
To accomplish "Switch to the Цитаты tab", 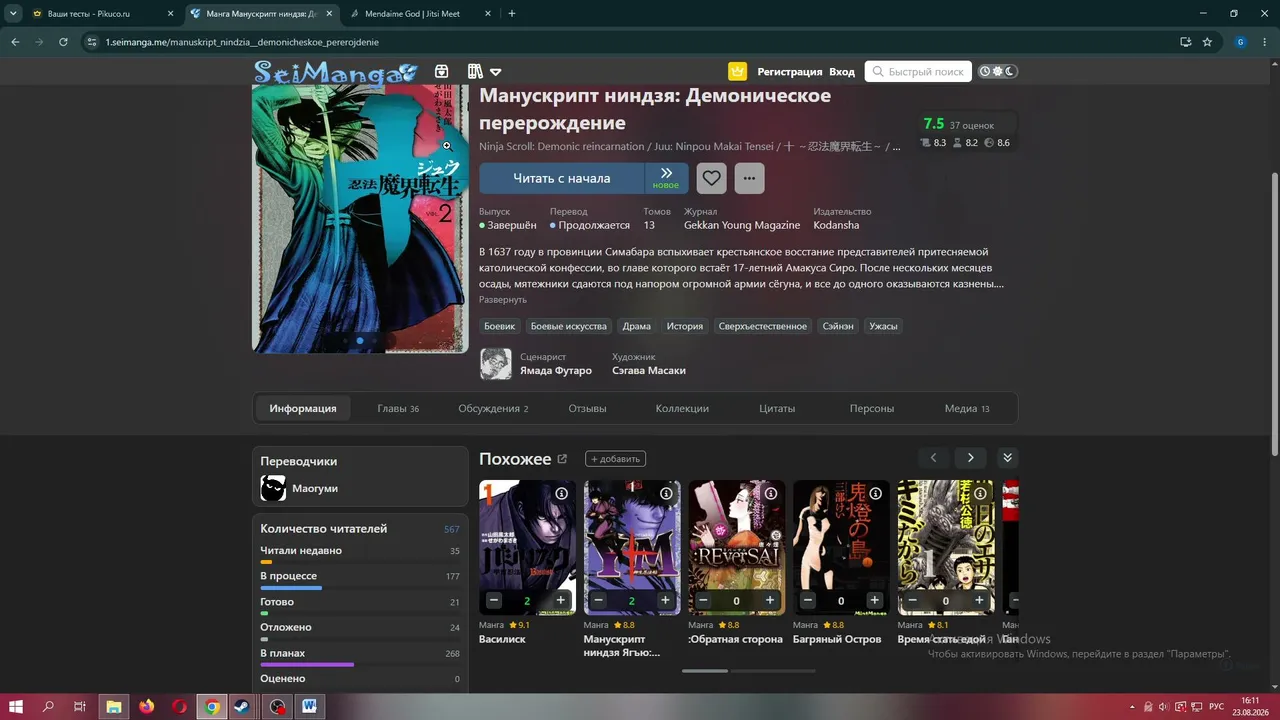I will [x=777, y=408].
